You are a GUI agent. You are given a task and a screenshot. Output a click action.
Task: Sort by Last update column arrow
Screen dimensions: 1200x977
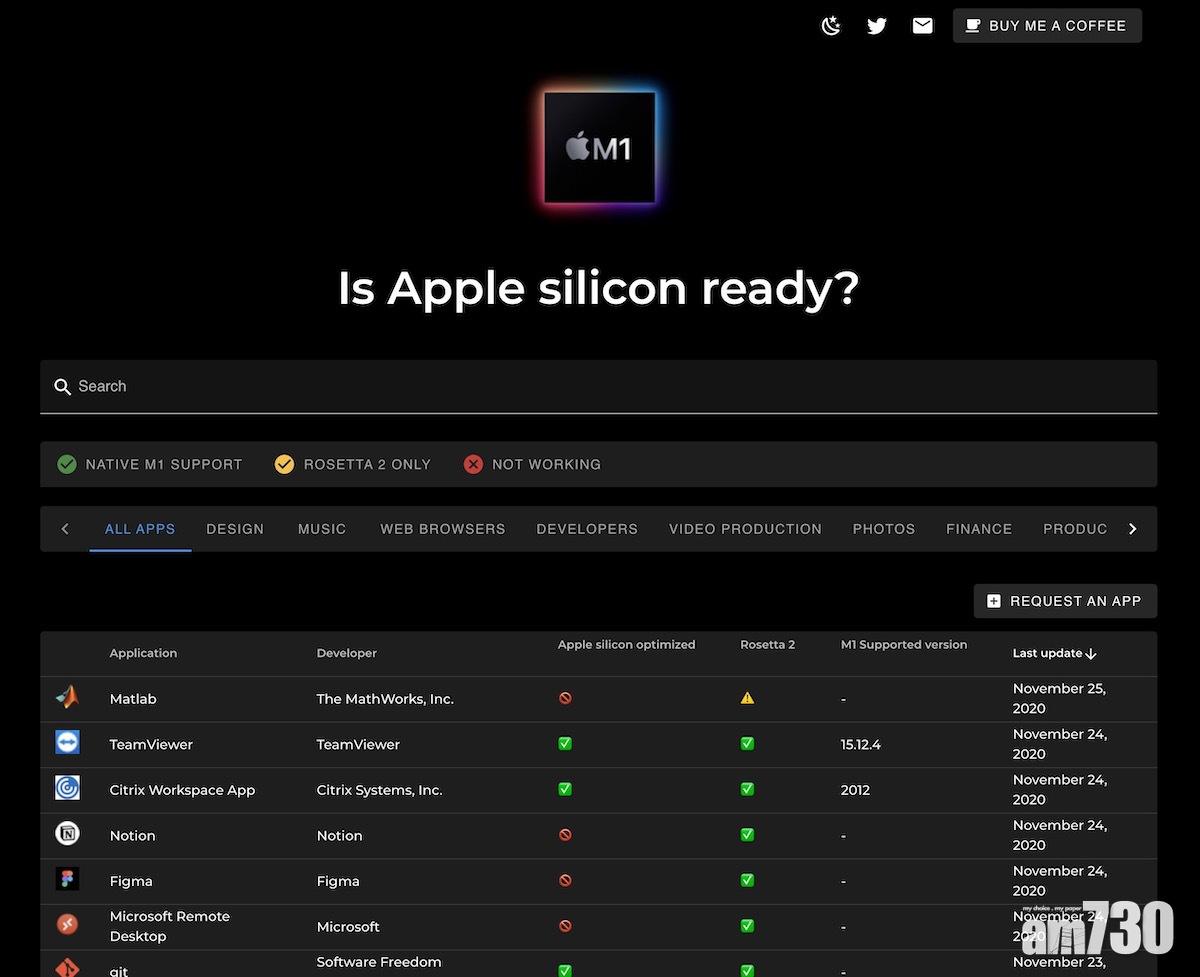[1091, 654]
